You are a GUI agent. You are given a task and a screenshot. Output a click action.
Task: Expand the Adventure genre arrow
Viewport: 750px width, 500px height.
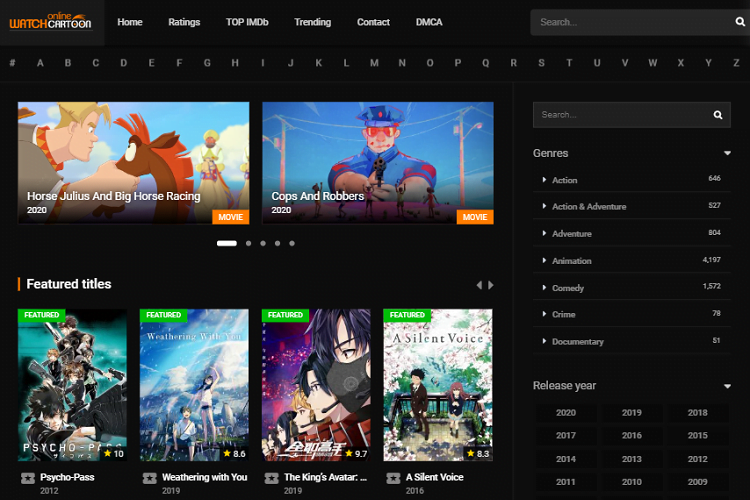pyautogui.click(x=544, y=233)
